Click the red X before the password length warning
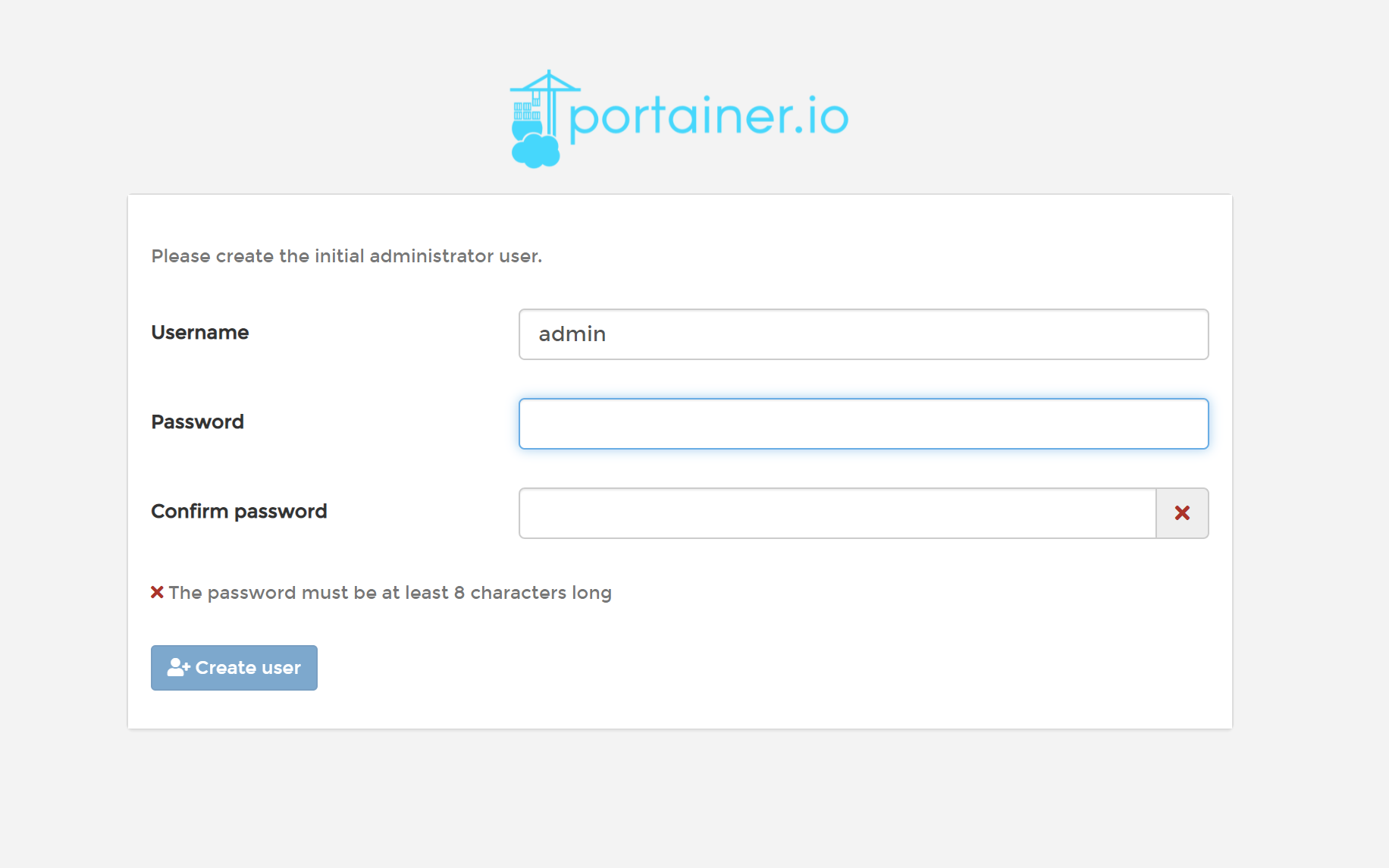1389x868 pixels. [157, 592]
